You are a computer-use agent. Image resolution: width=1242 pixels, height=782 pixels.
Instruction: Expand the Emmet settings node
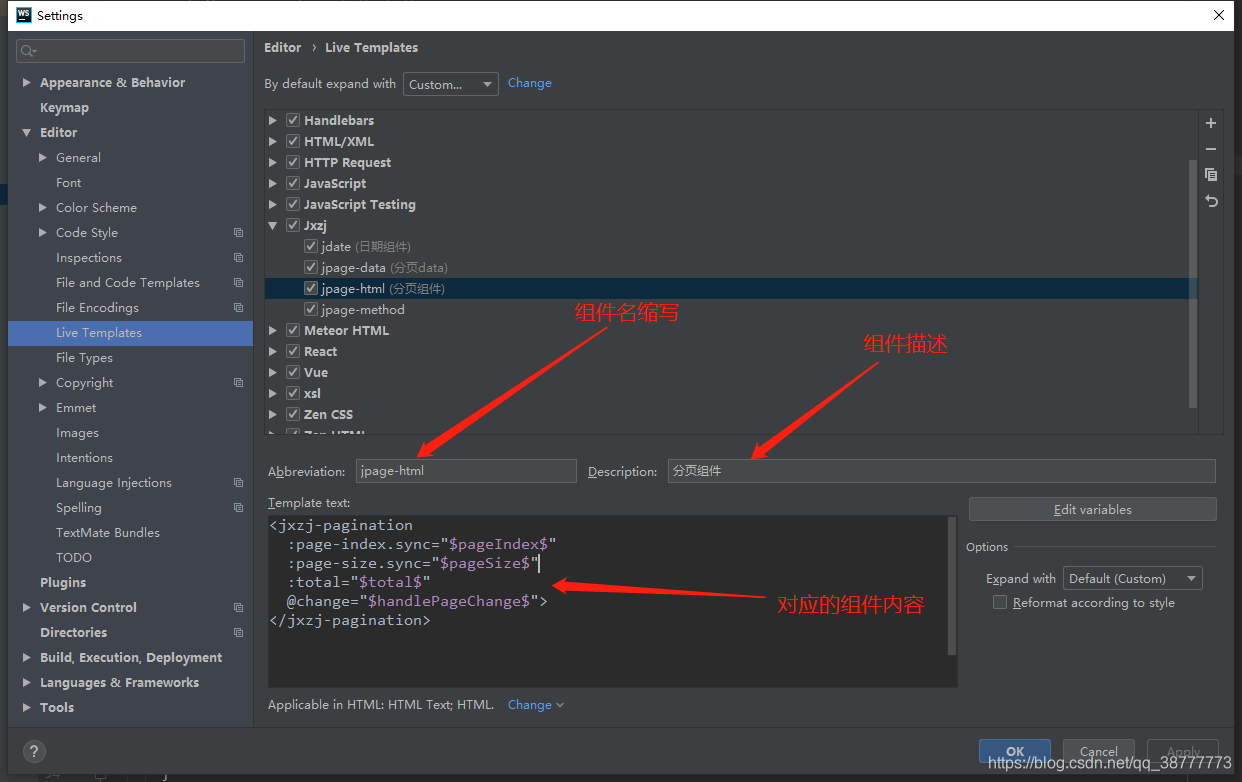pyautogui.click(x=43, y=408)
